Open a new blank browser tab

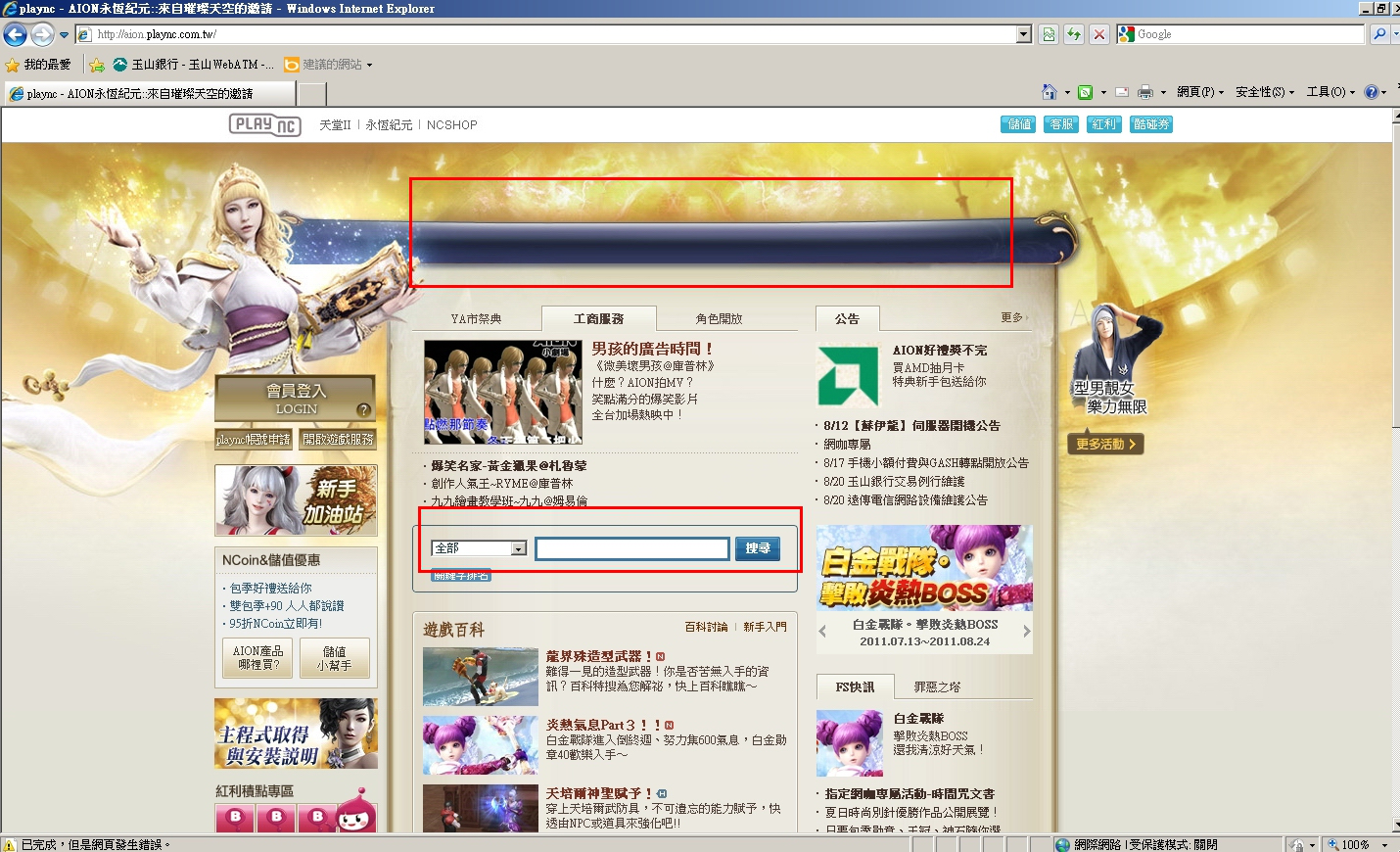click(x=311, y=94)
